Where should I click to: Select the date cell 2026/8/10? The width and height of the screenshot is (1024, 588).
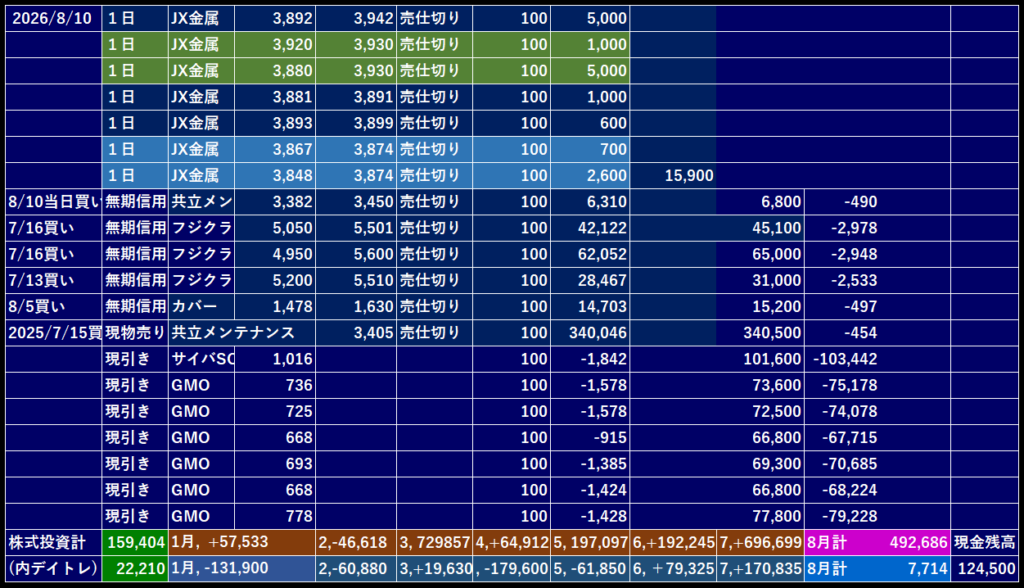54,18
